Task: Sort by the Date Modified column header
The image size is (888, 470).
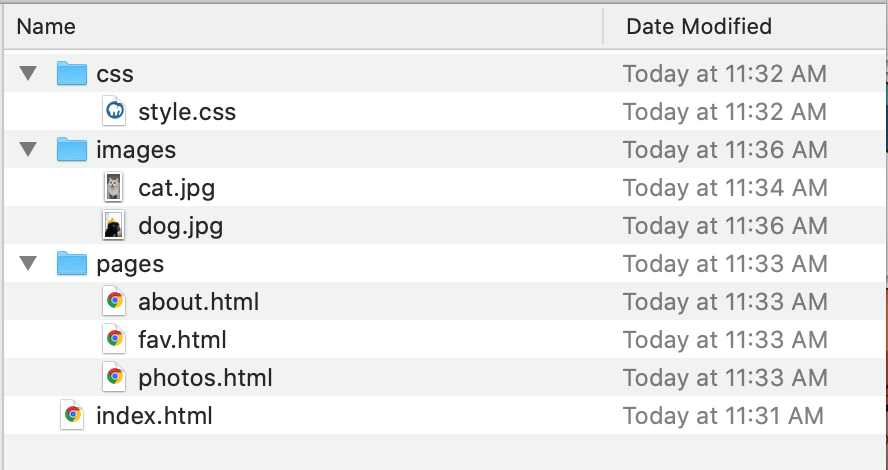Action: (x=699, y=26)
